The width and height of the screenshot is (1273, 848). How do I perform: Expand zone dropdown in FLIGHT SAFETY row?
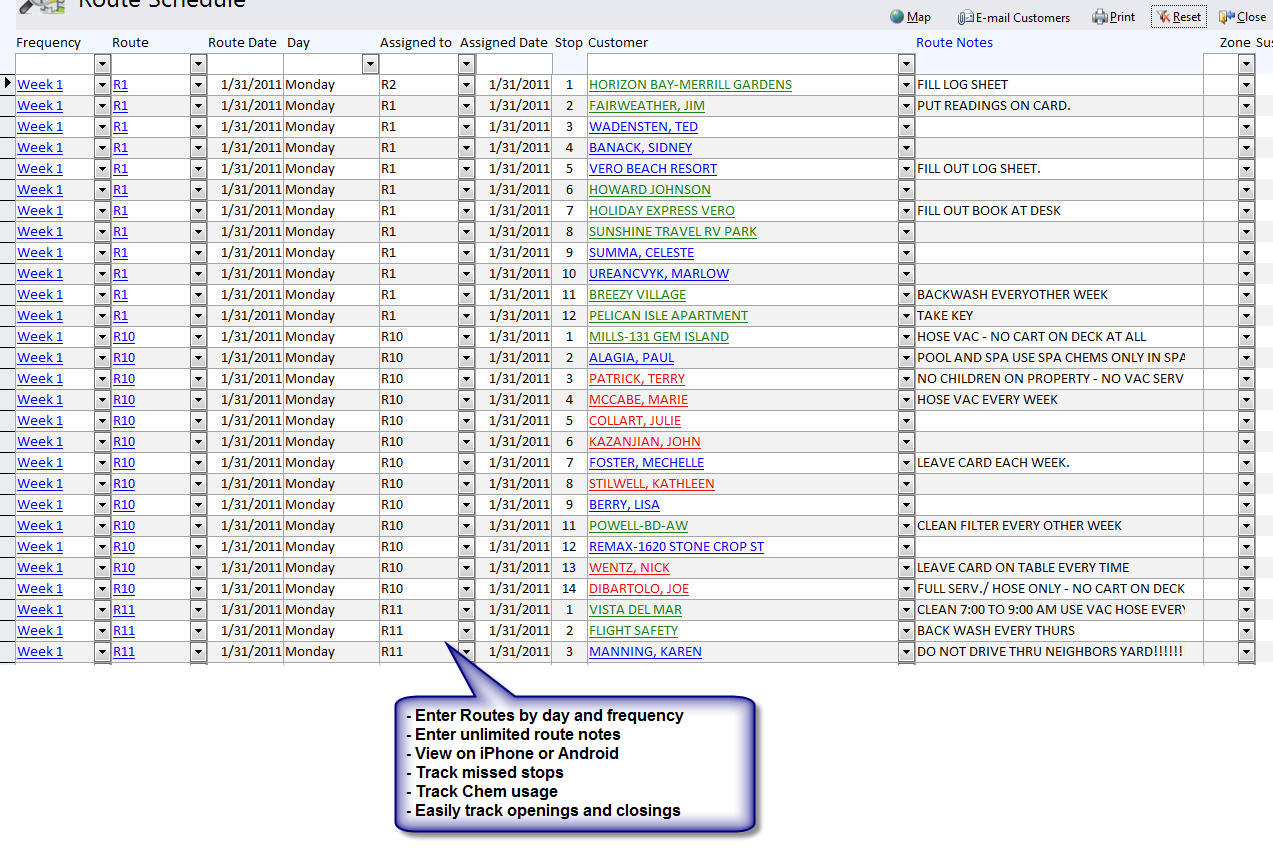tap(1246, 631)
